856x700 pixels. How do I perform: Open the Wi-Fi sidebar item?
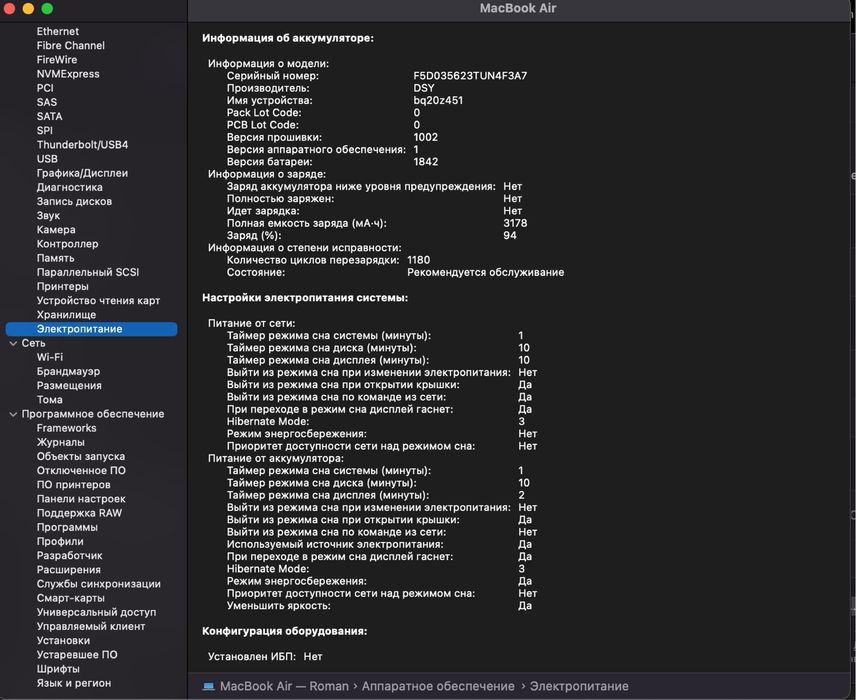(50, 357)
